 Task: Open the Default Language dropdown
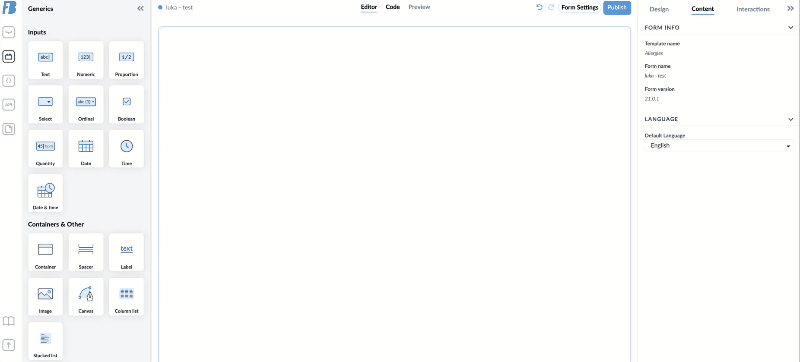[x=719, y=146]
